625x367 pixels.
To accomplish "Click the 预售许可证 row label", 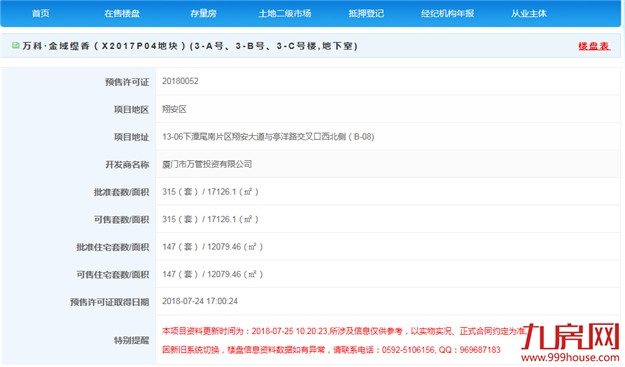I will 127,82.
